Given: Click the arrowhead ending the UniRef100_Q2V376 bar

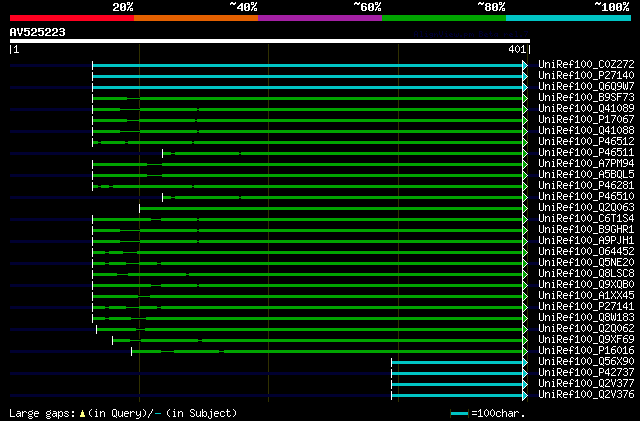Looking at the screenshot, I should pos(525,396).
